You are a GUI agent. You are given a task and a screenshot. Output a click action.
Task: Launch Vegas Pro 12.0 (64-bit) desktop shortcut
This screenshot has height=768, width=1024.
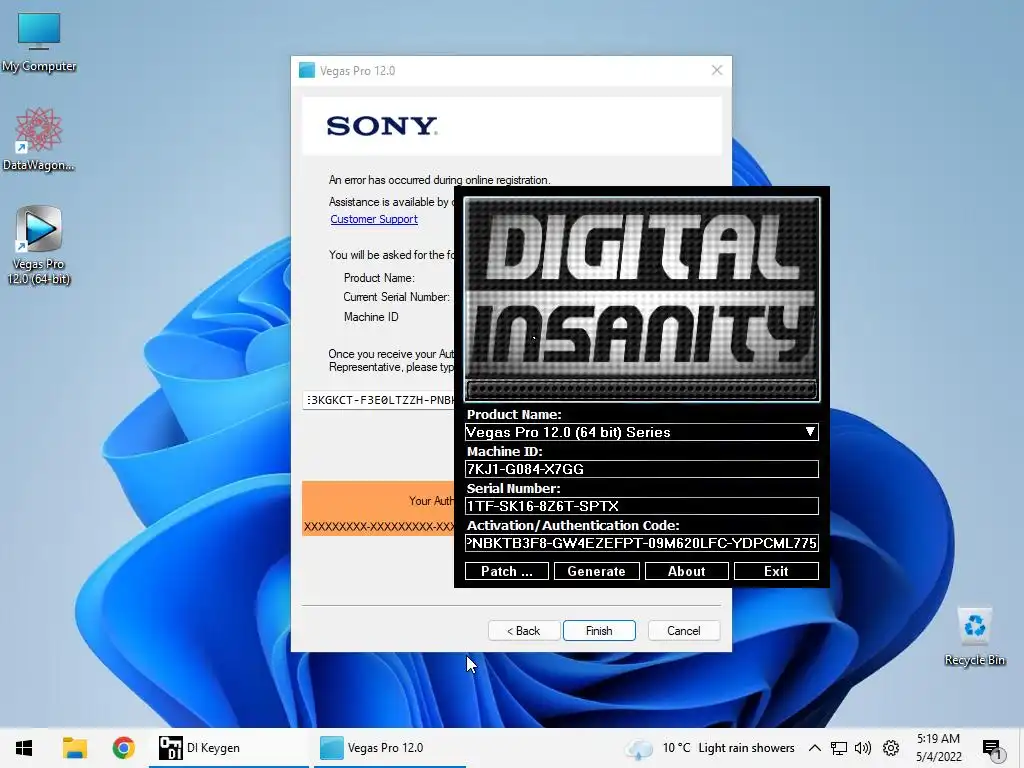(x=39, y=245)
